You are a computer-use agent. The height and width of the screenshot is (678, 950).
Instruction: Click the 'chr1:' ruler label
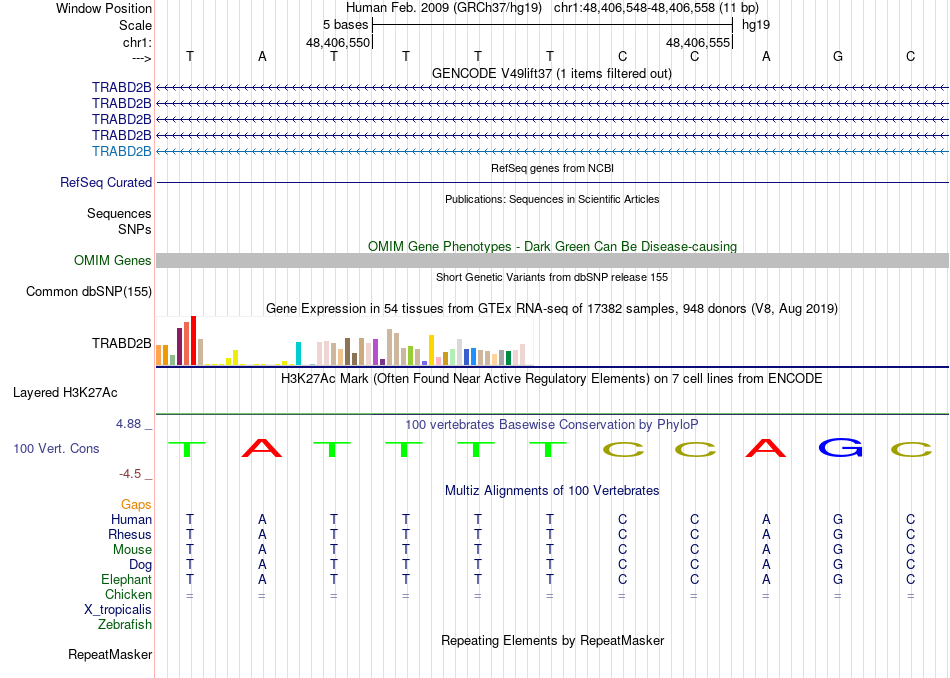137,42
